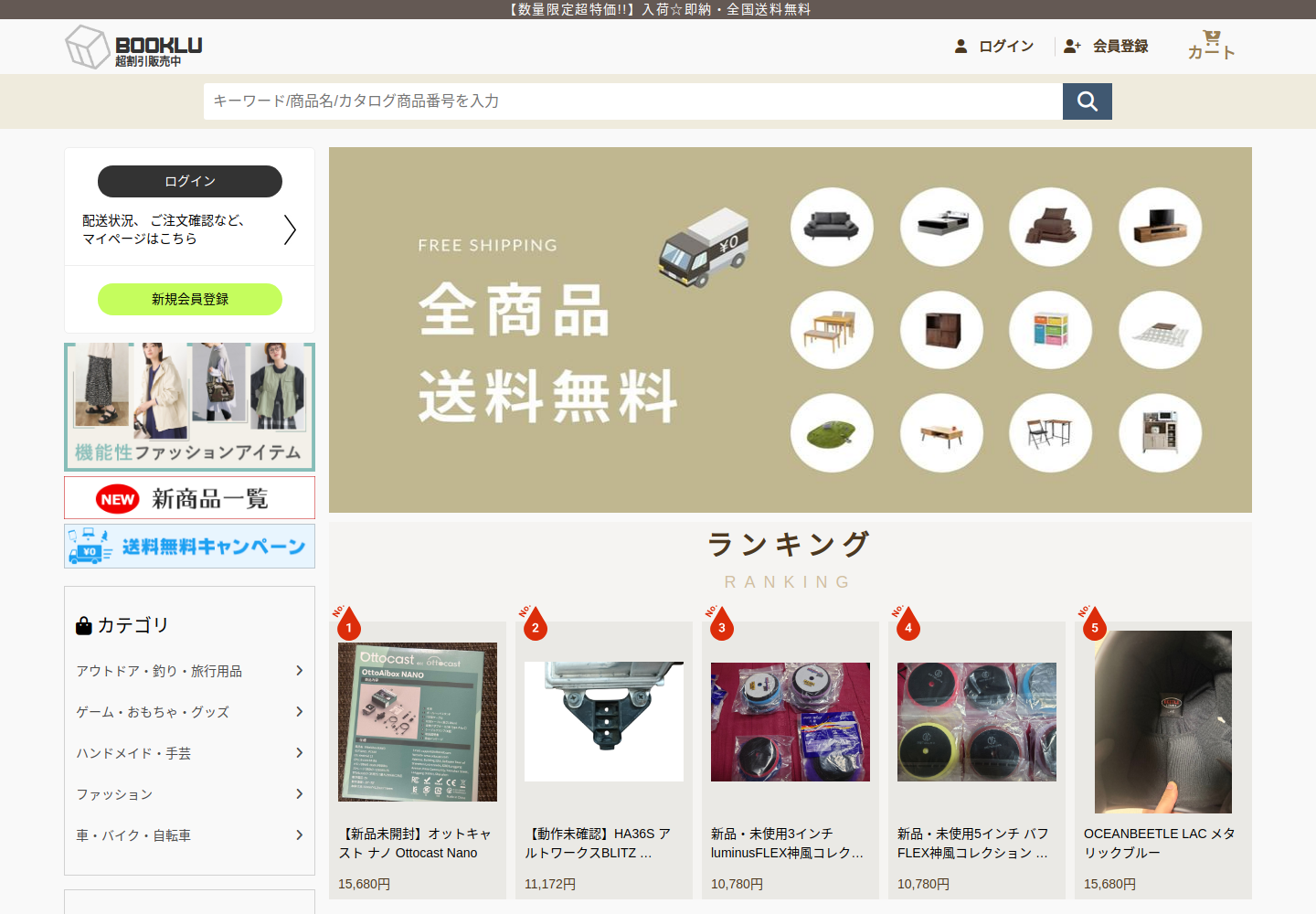Expand 車・バイク・自転車 category arrow
Image resolution: width=1316 pixels, height=914 pixels.
pos(299,835)
